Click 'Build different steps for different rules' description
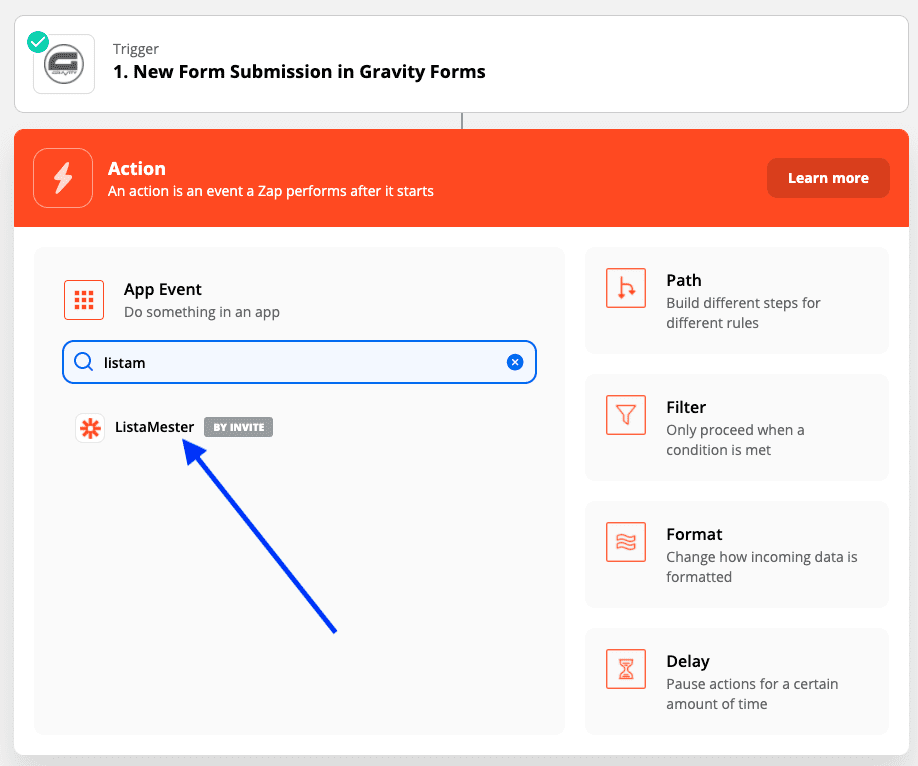This screenshot has width=918, height=766. pos(744,313)
